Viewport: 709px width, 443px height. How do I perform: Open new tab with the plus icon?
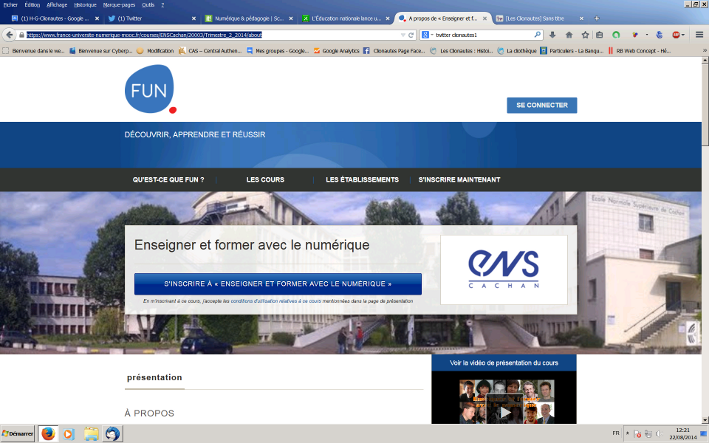[x=596, y=19]
